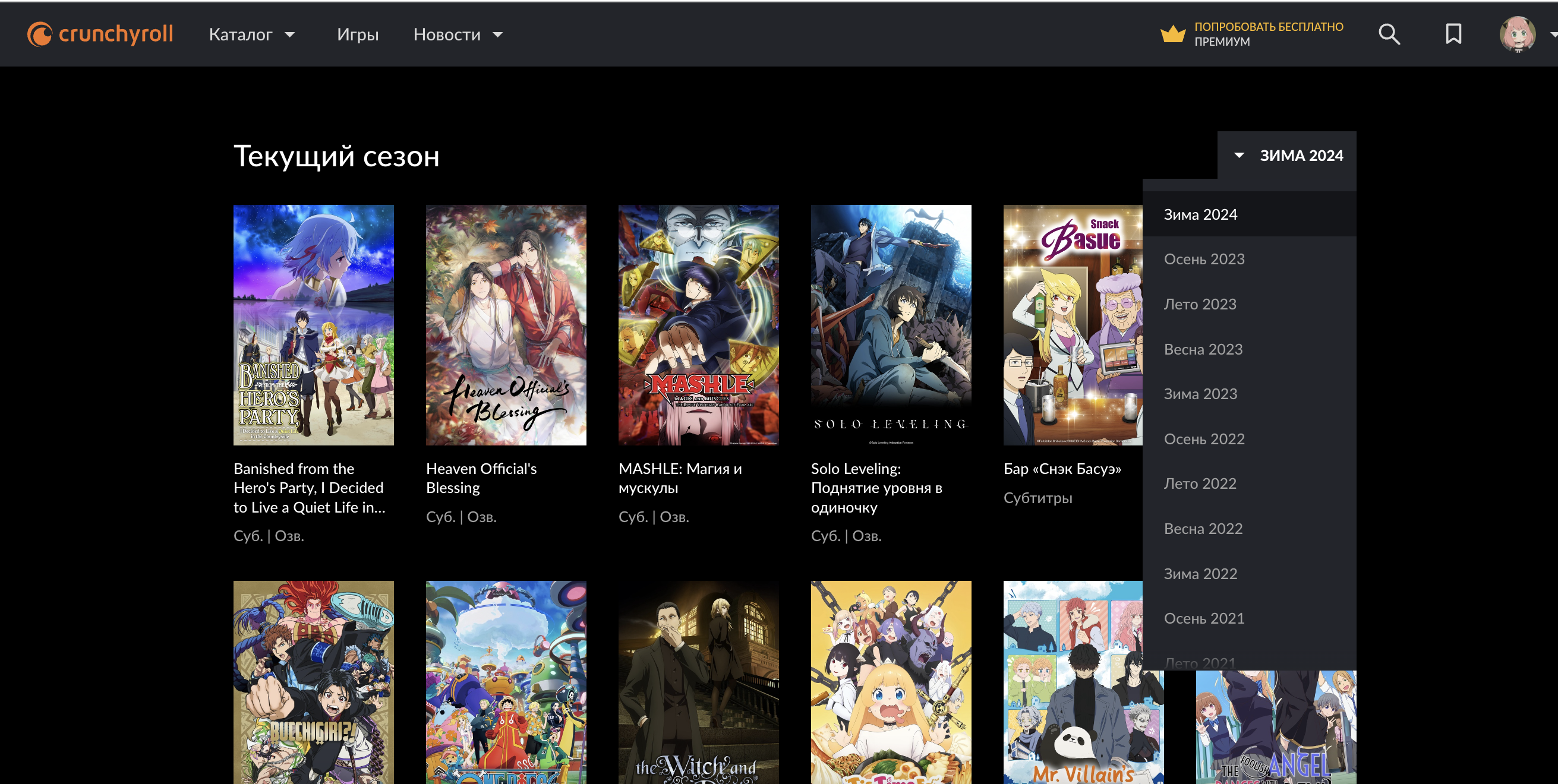Select Осень 2021 season option

[1250, 618]
